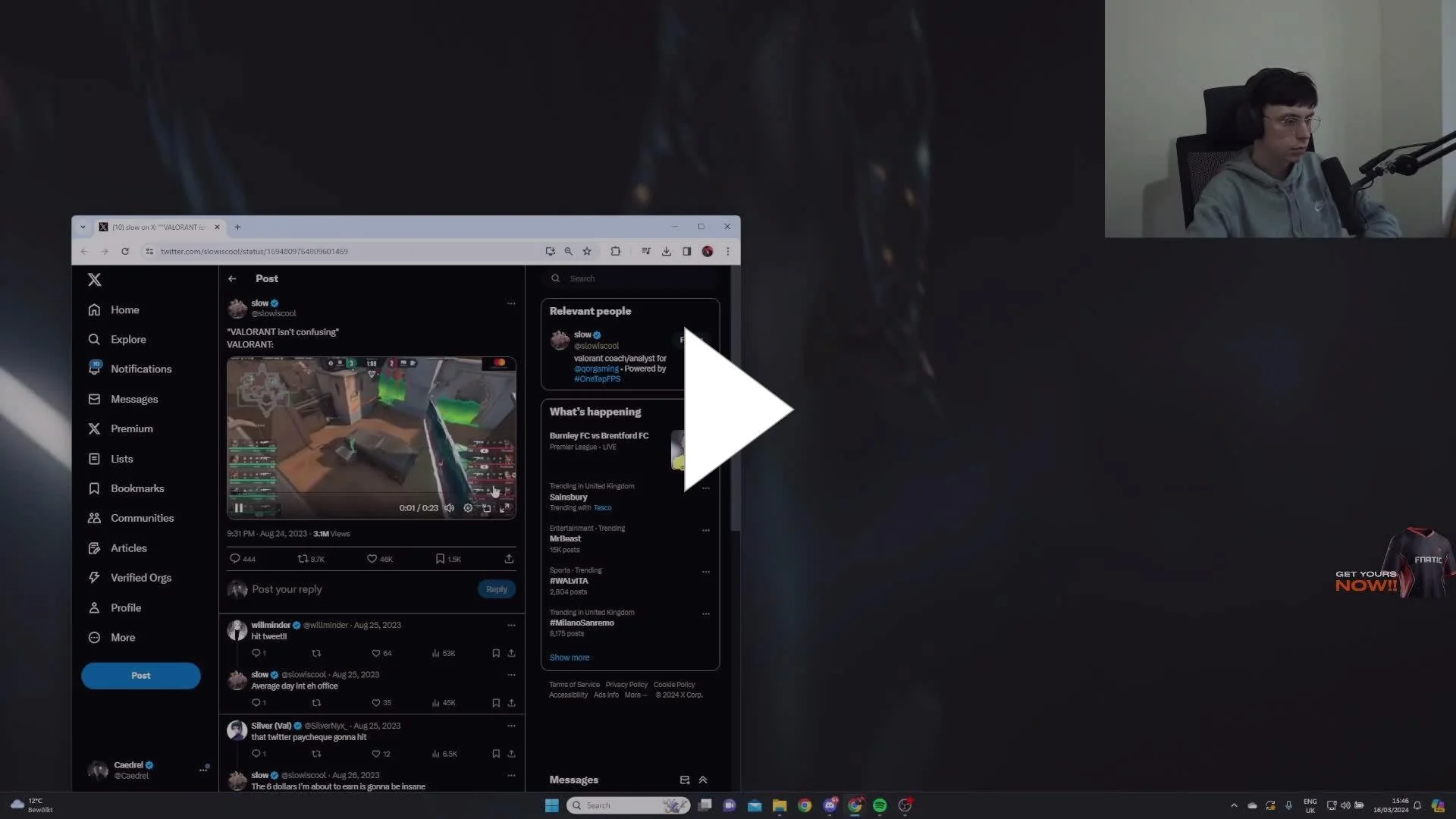The height and width of the screenshot is (819, 1456).
Task: Open Spotify from the taskbar
Action: coord(880,805)
